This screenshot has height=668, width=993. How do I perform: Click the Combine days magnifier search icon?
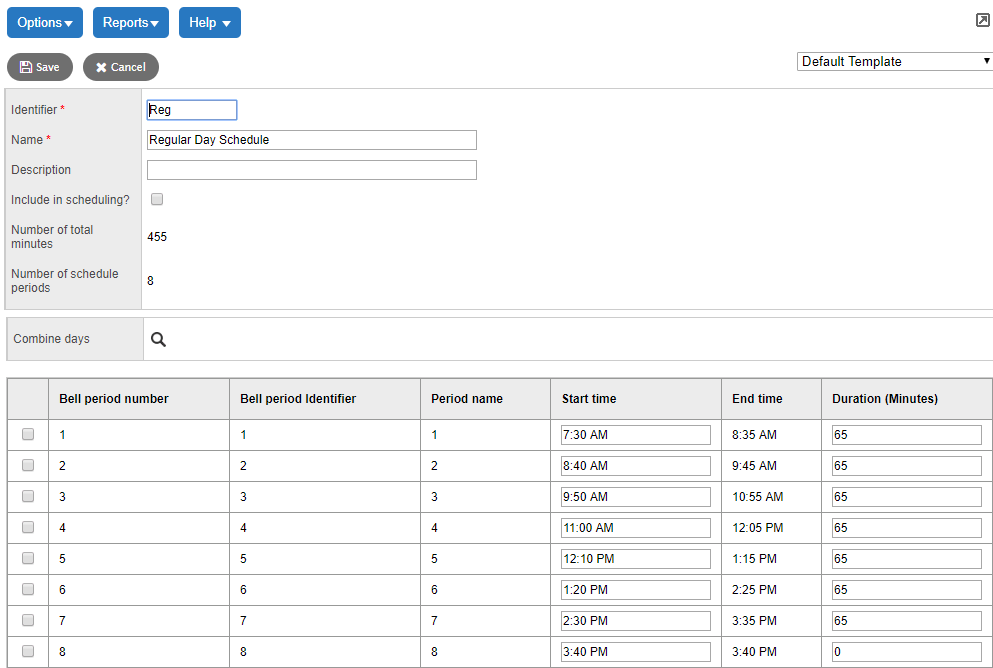[158, 340]
